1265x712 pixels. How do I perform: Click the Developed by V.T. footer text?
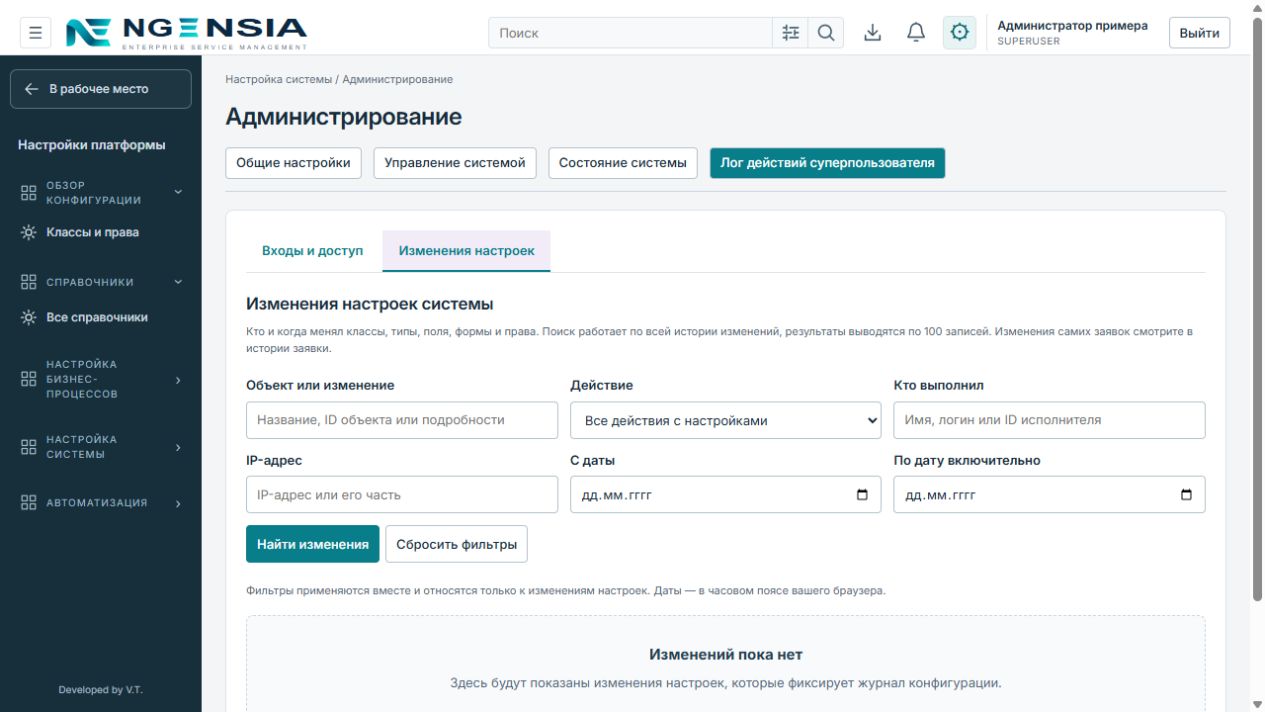[100, 690]
